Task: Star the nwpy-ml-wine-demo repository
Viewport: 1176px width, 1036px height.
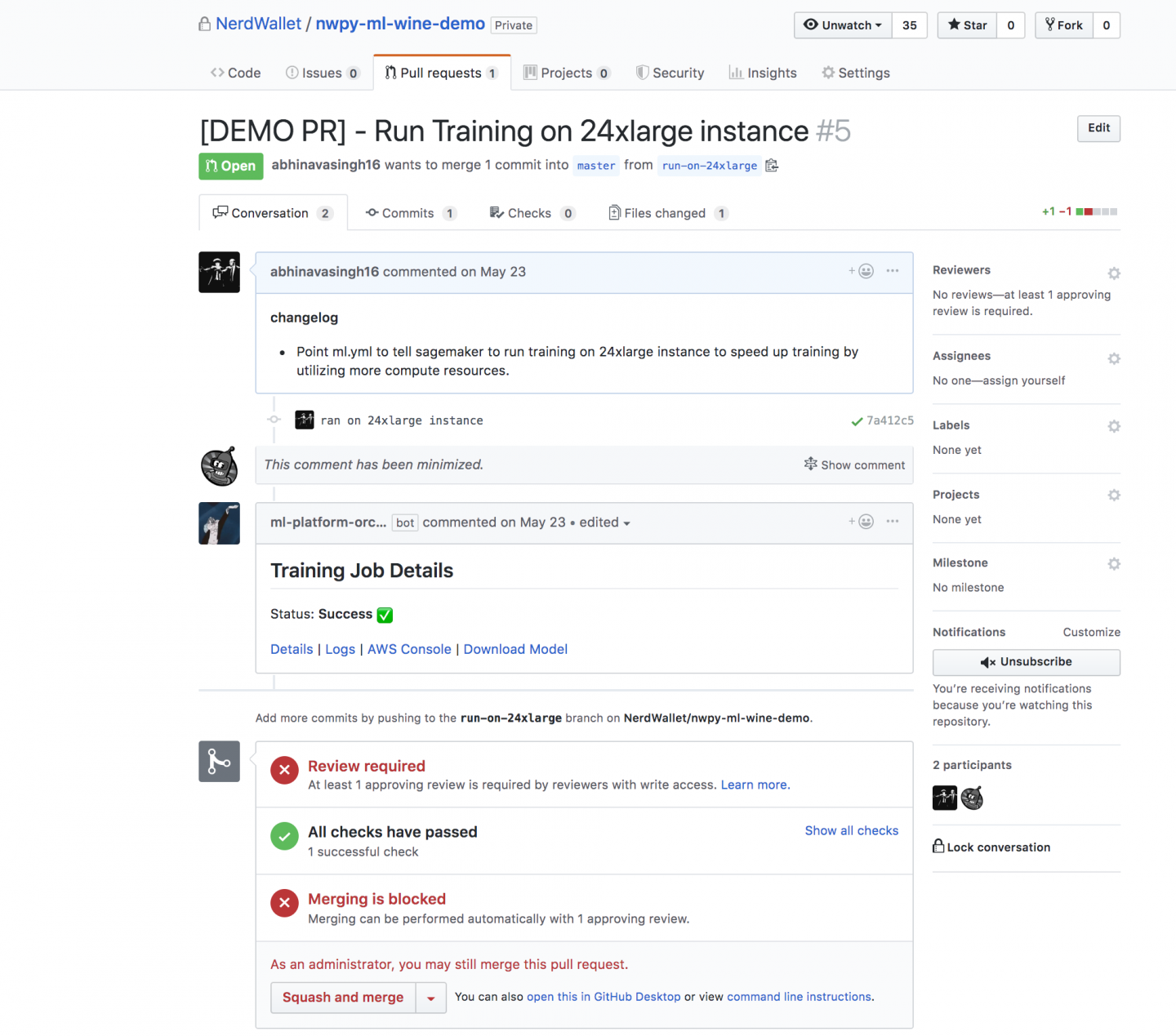Action: [x=968, y=25]
